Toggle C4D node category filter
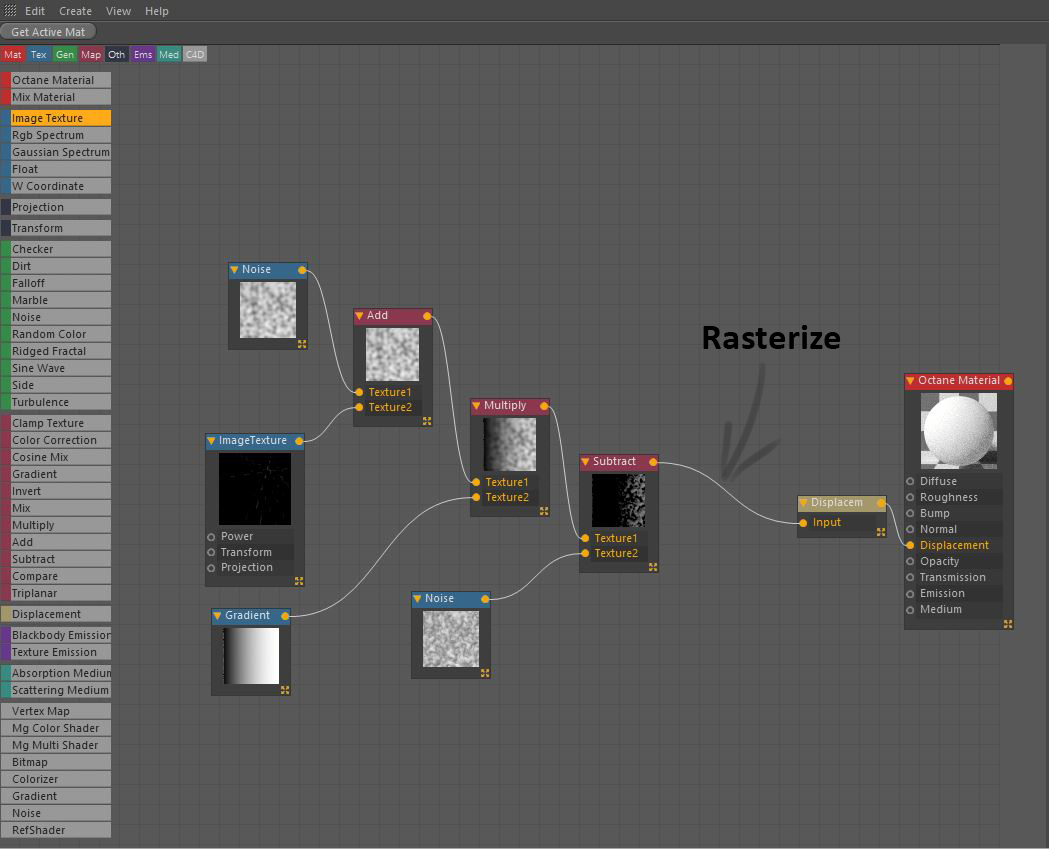The image size is (1049, 849). pyautogui.click(x=195, y=55)
